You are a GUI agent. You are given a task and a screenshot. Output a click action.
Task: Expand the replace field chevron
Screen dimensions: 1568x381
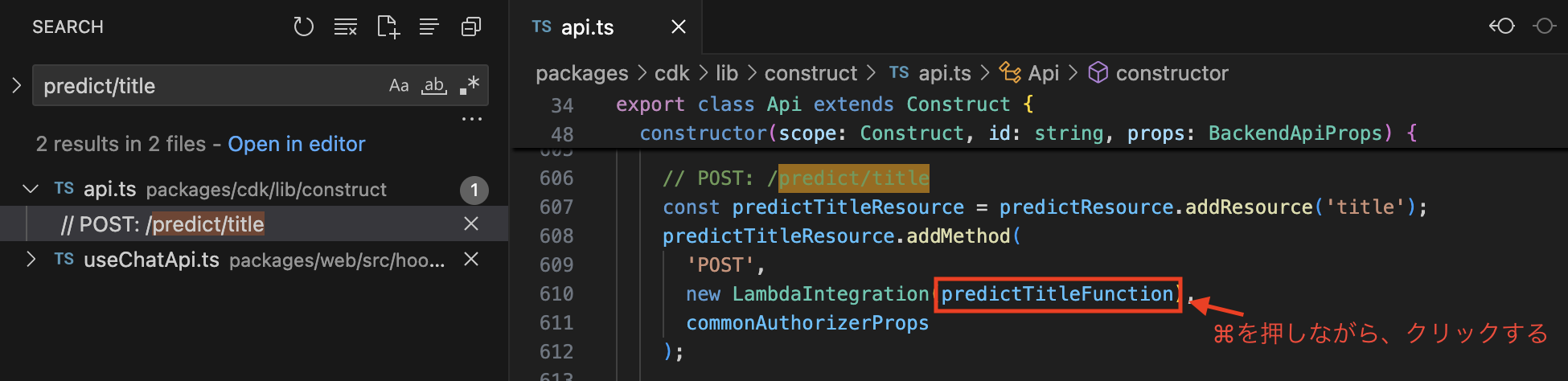pos(16,85)
